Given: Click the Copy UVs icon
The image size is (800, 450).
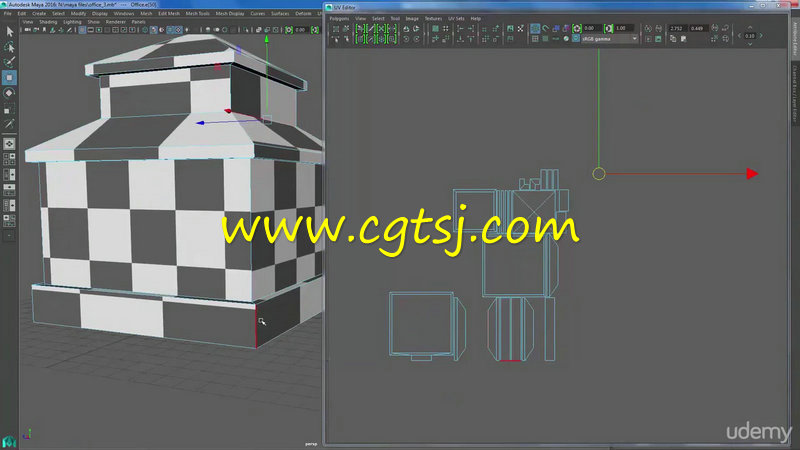Looking at the screenshot, I should pyautogui.click(x=673, y=39).
